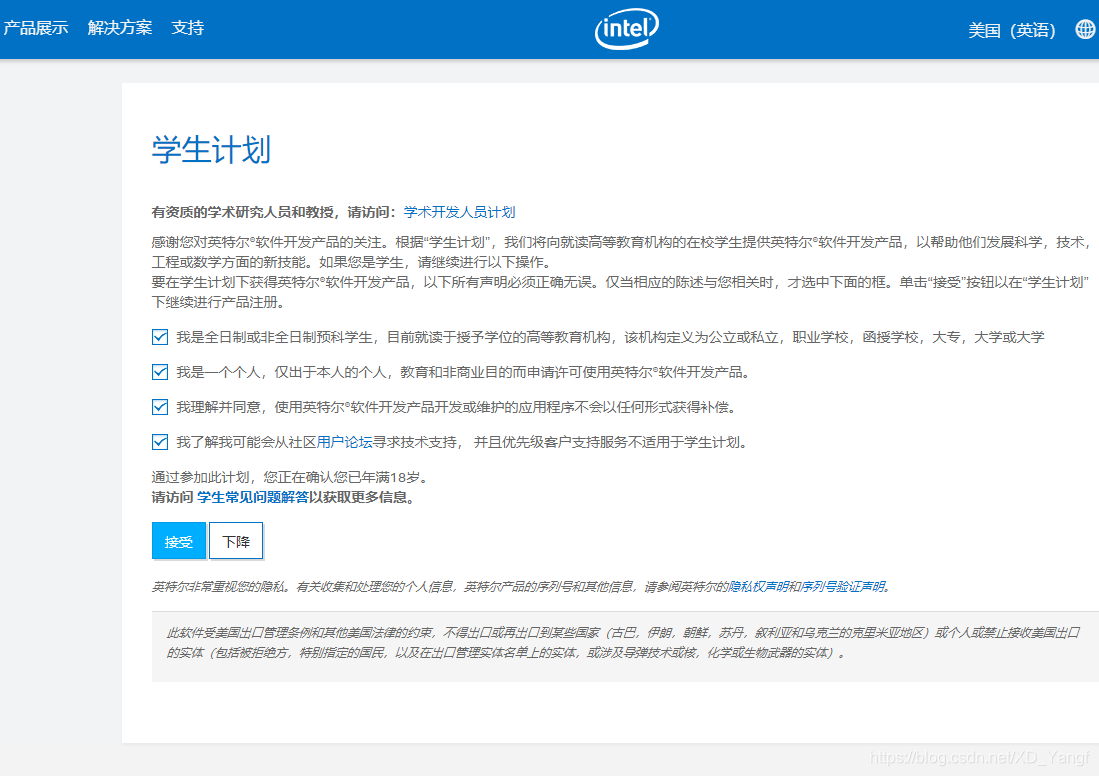The height and width of the screenshot is (776, 1099).
Task: Uncheck the full-time student statement checkbox
Action: pyautogui.click(x=160, y=337)
